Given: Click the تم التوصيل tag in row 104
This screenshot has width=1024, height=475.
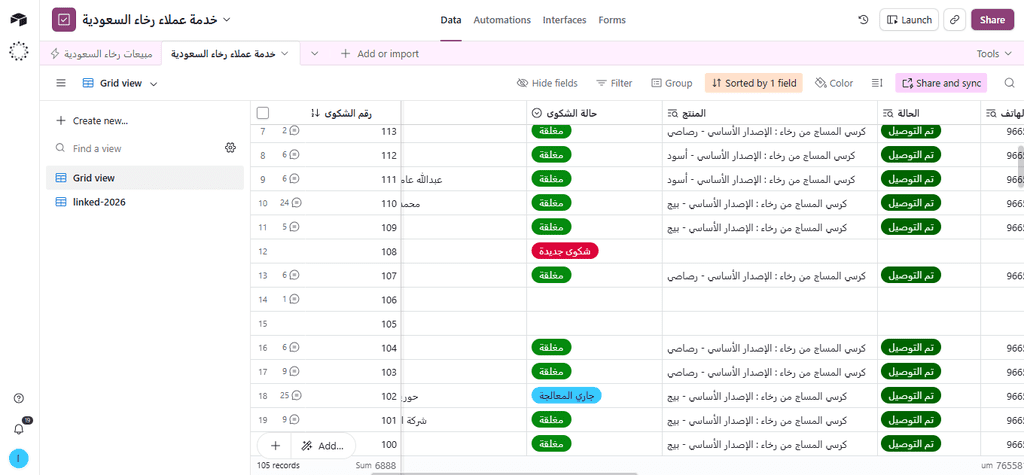Looking at the screenshot, I should pos(910,348).
